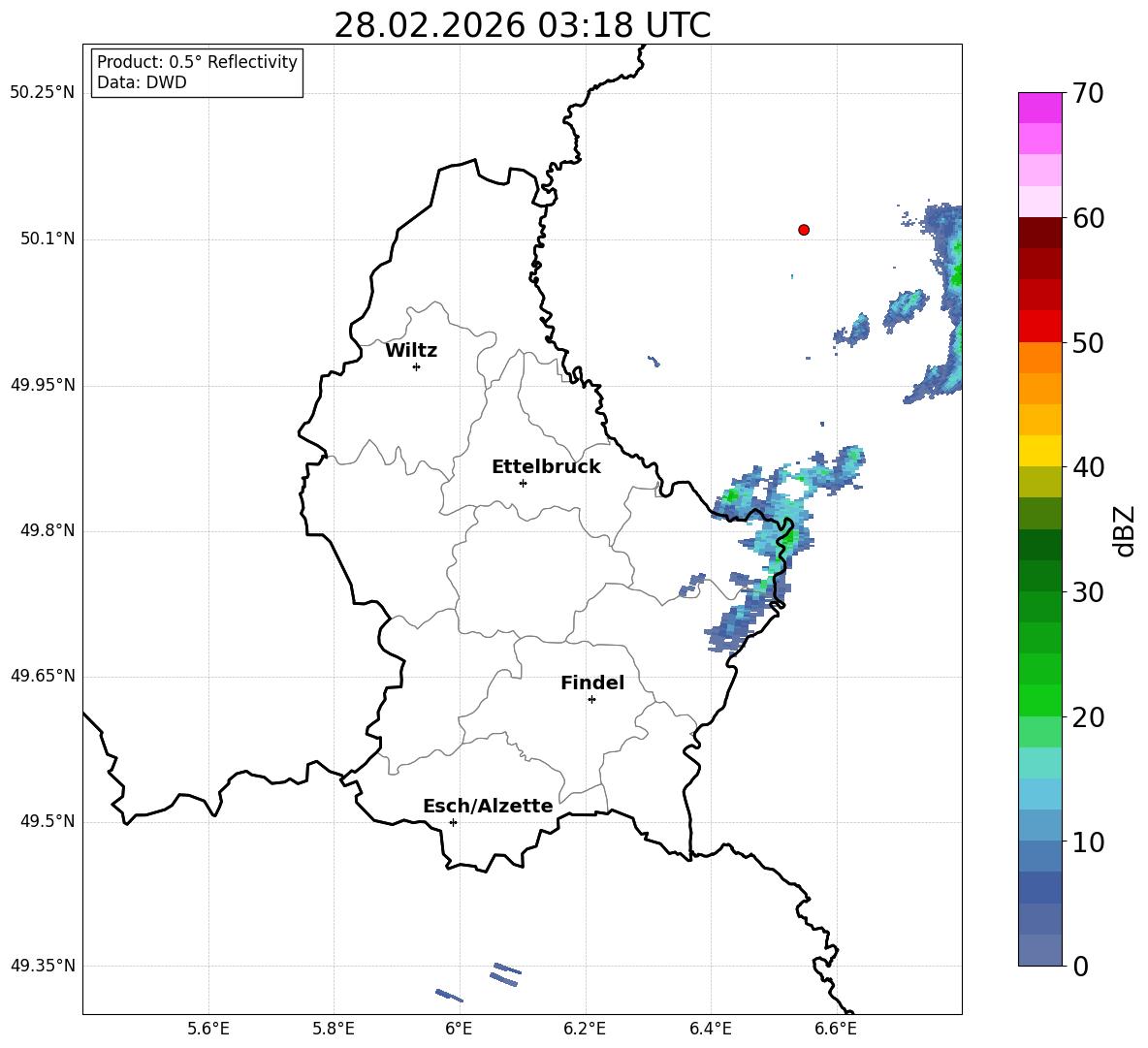Click the 49.35°N latitude label
1148x1048 pixels.
coord(43,966)
